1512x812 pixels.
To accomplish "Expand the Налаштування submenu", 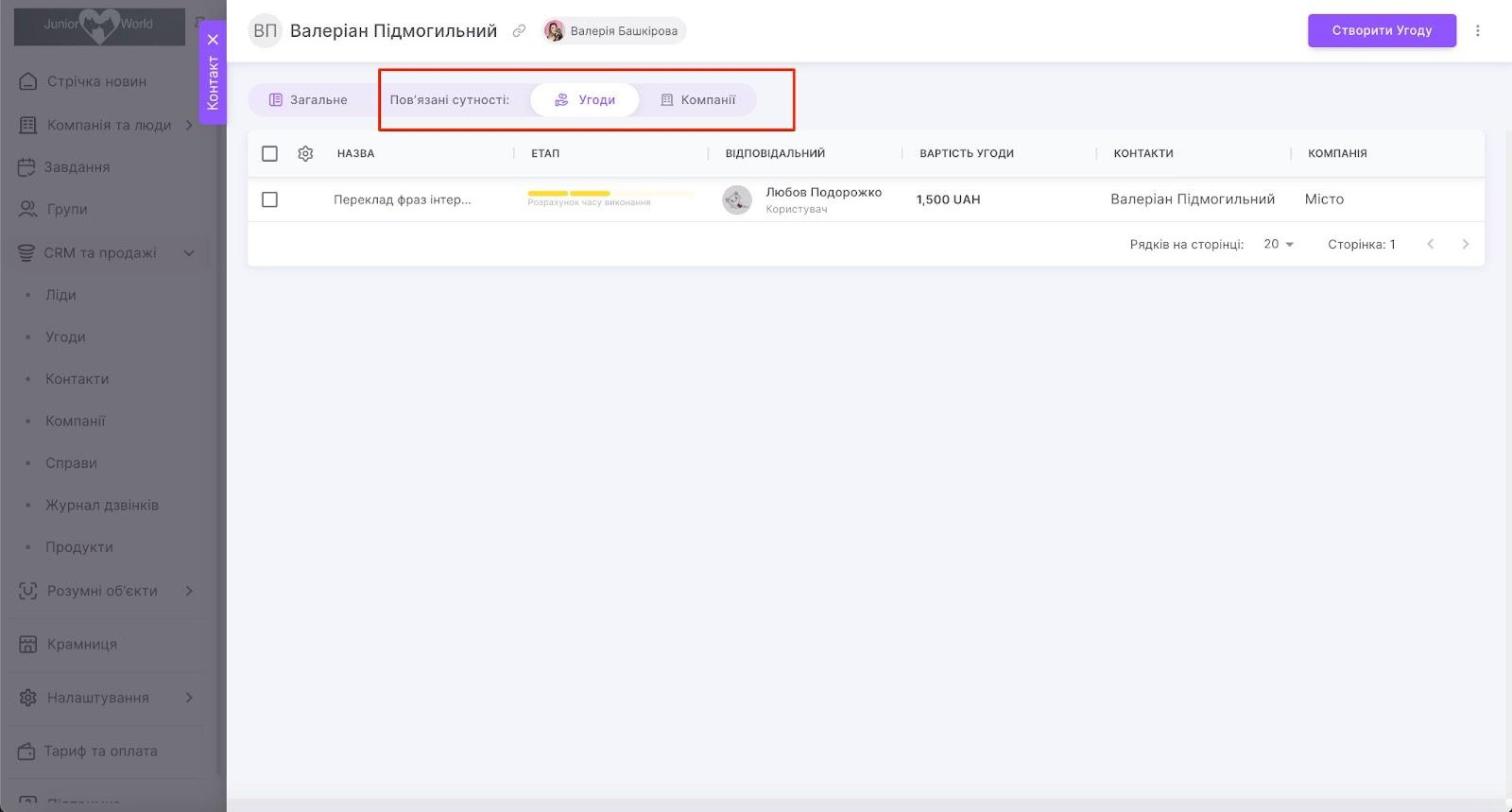I will [189, 698].
